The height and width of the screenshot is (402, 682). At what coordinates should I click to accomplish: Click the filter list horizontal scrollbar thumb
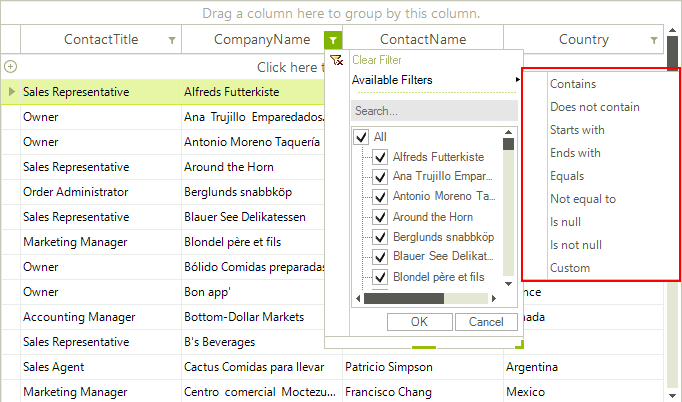pyautogui.click(x=404, y=298)
